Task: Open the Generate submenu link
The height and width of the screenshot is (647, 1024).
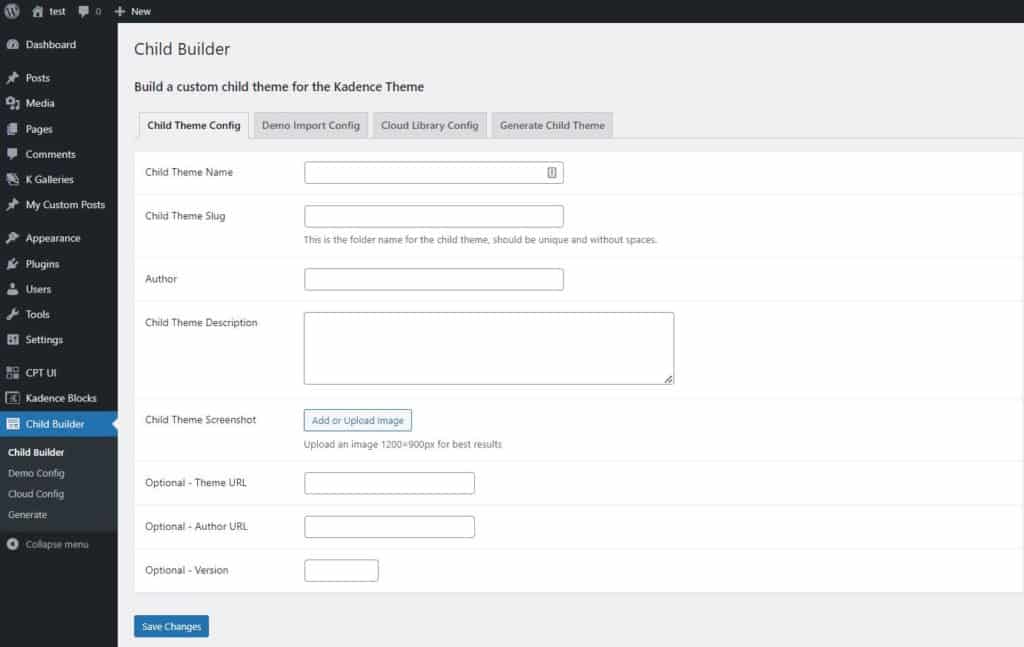Action: (27, 514)
